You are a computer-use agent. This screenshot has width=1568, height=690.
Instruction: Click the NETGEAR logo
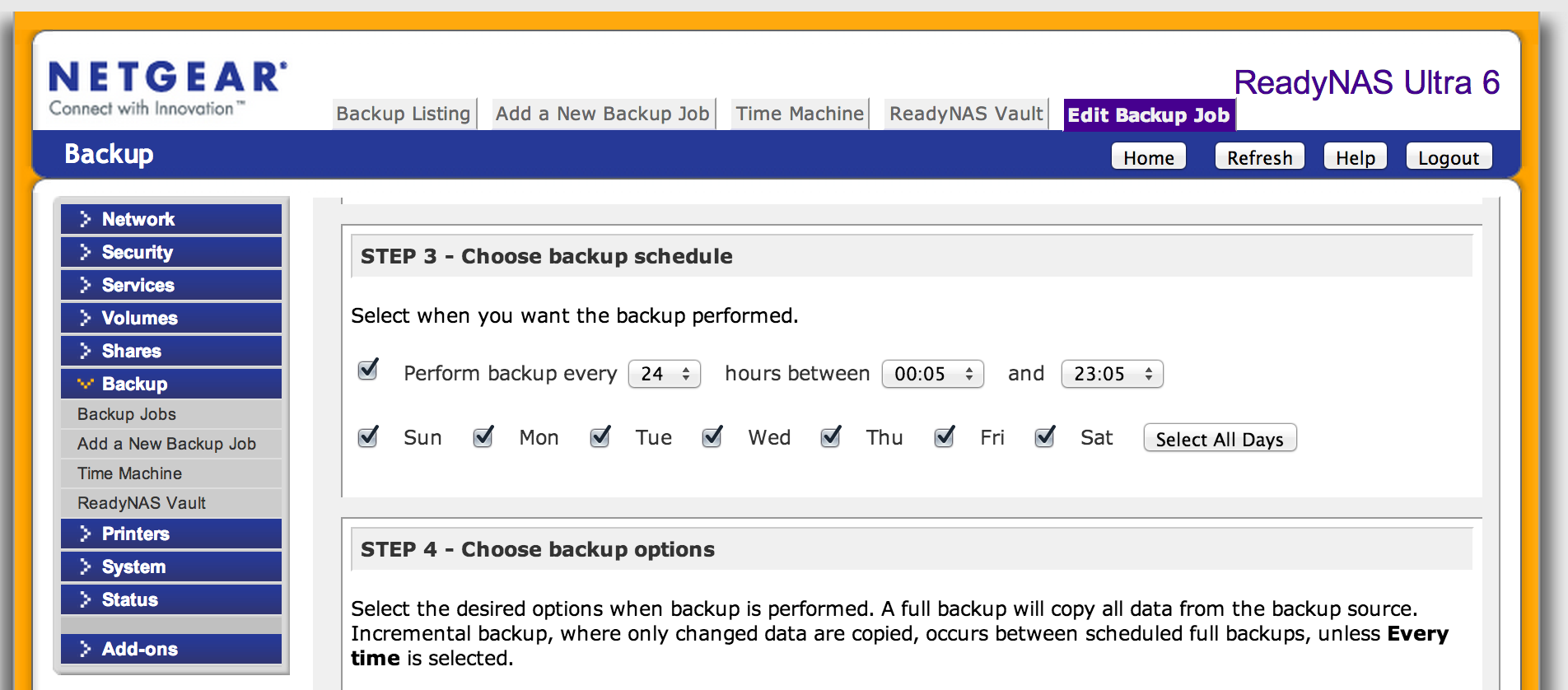pos(168,88)
